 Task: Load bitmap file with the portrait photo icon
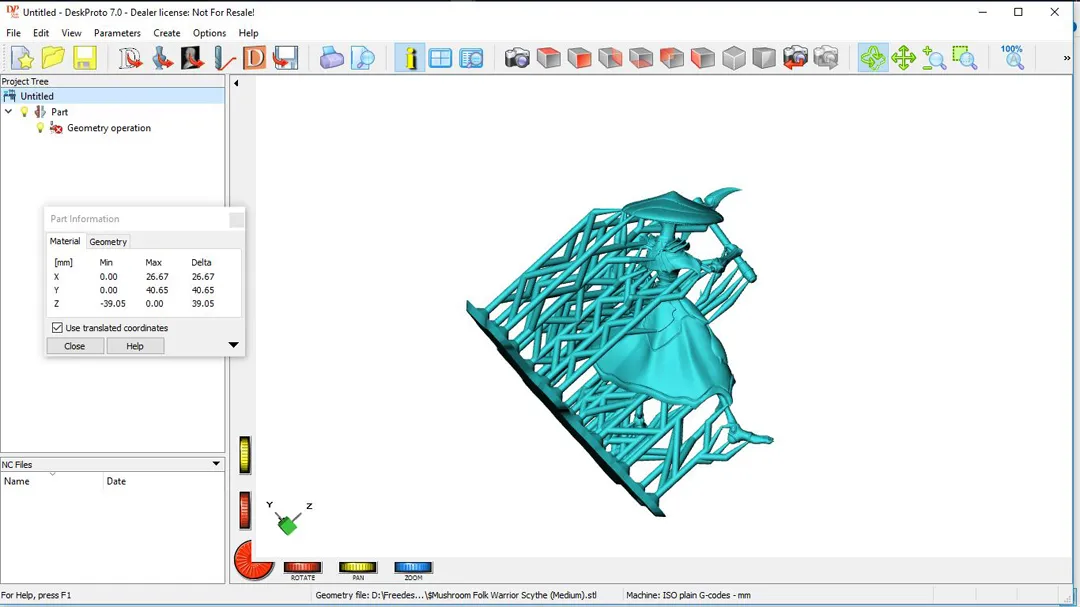(x=192, y=58)
